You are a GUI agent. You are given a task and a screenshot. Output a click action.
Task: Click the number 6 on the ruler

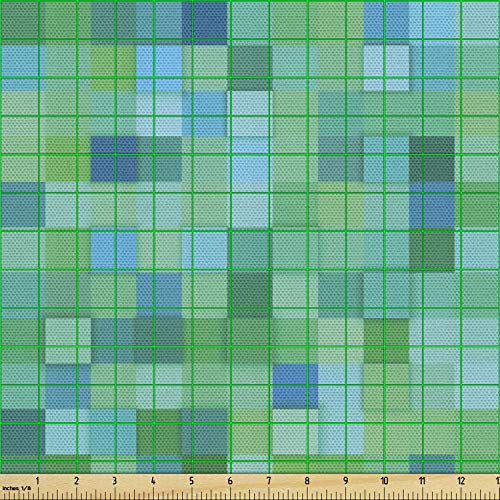point(230,481)
